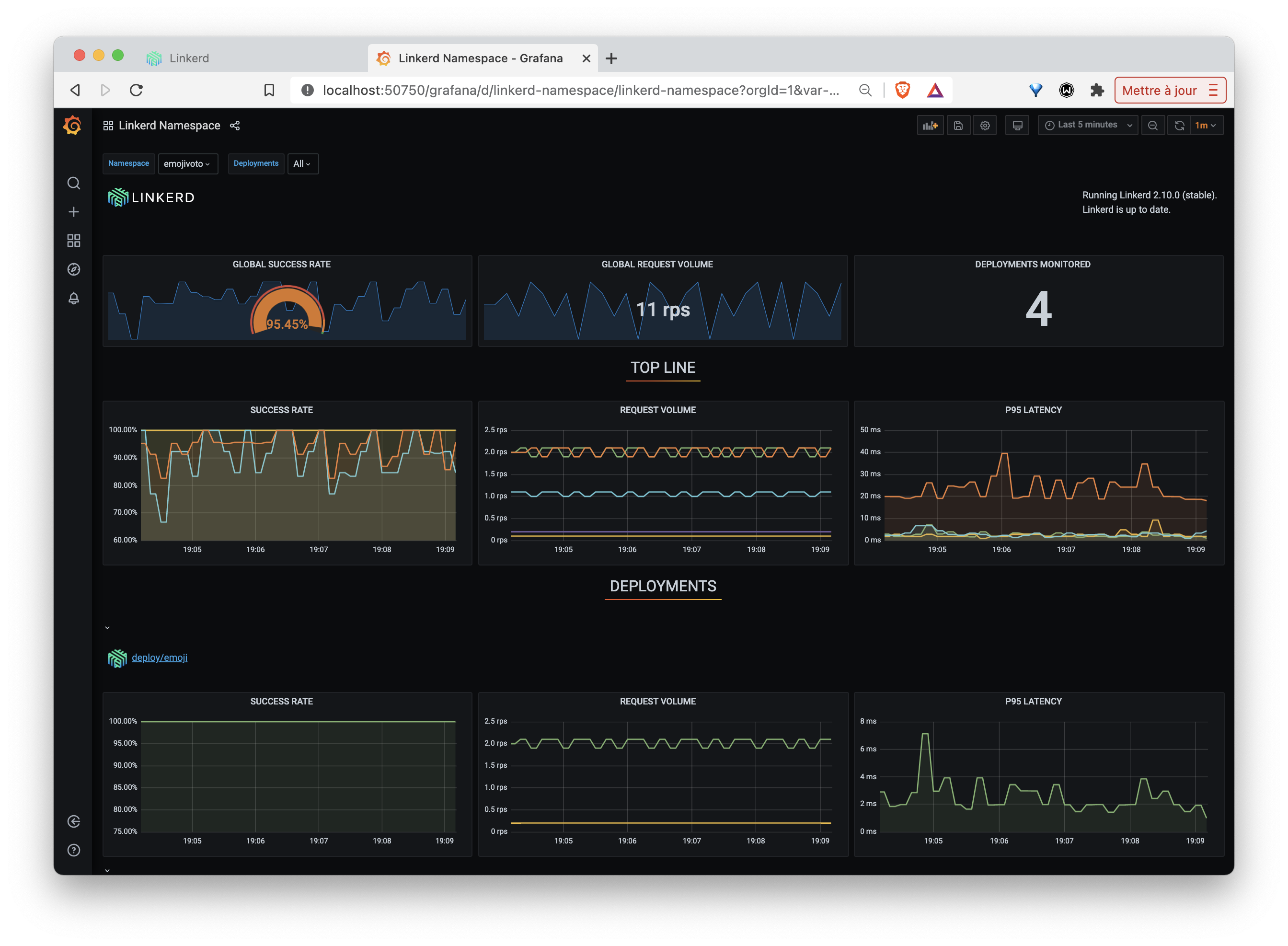Open top line P95 Latency panel title
The height and width of the screenshot is (946, 1288).
click(1033, 410)
